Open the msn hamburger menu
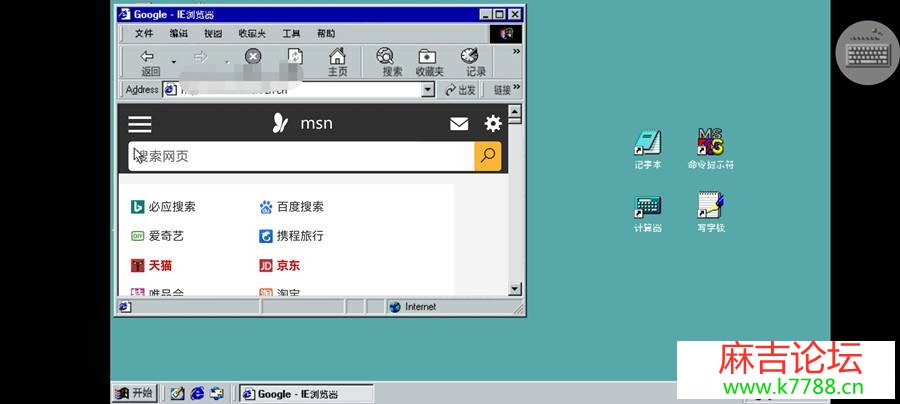Image resolution: width=900 pixels, height=404 pixels. point(139,124)
